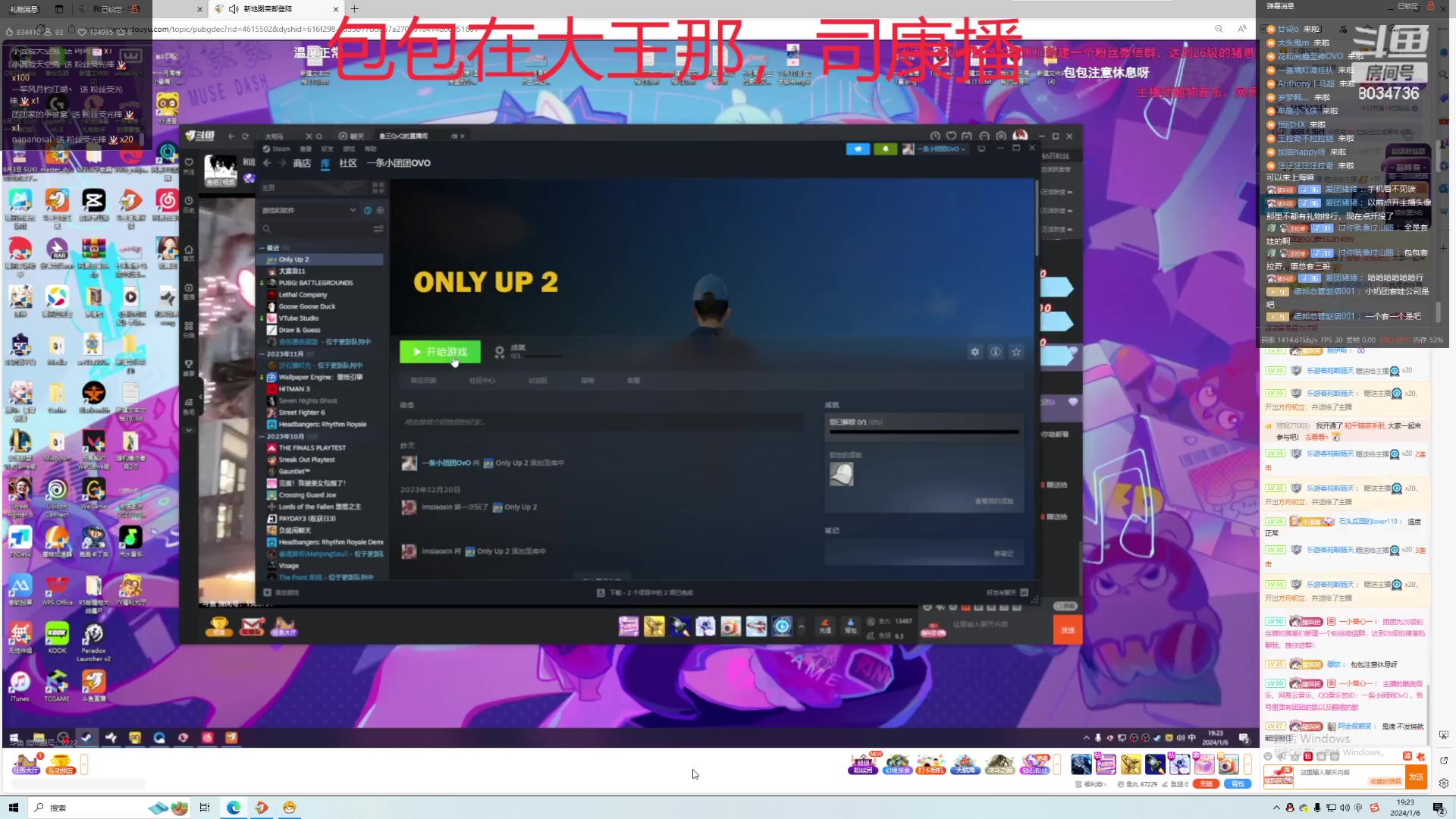Expand the 游戏和软件 filter dropdown

(x=309, y=210)
